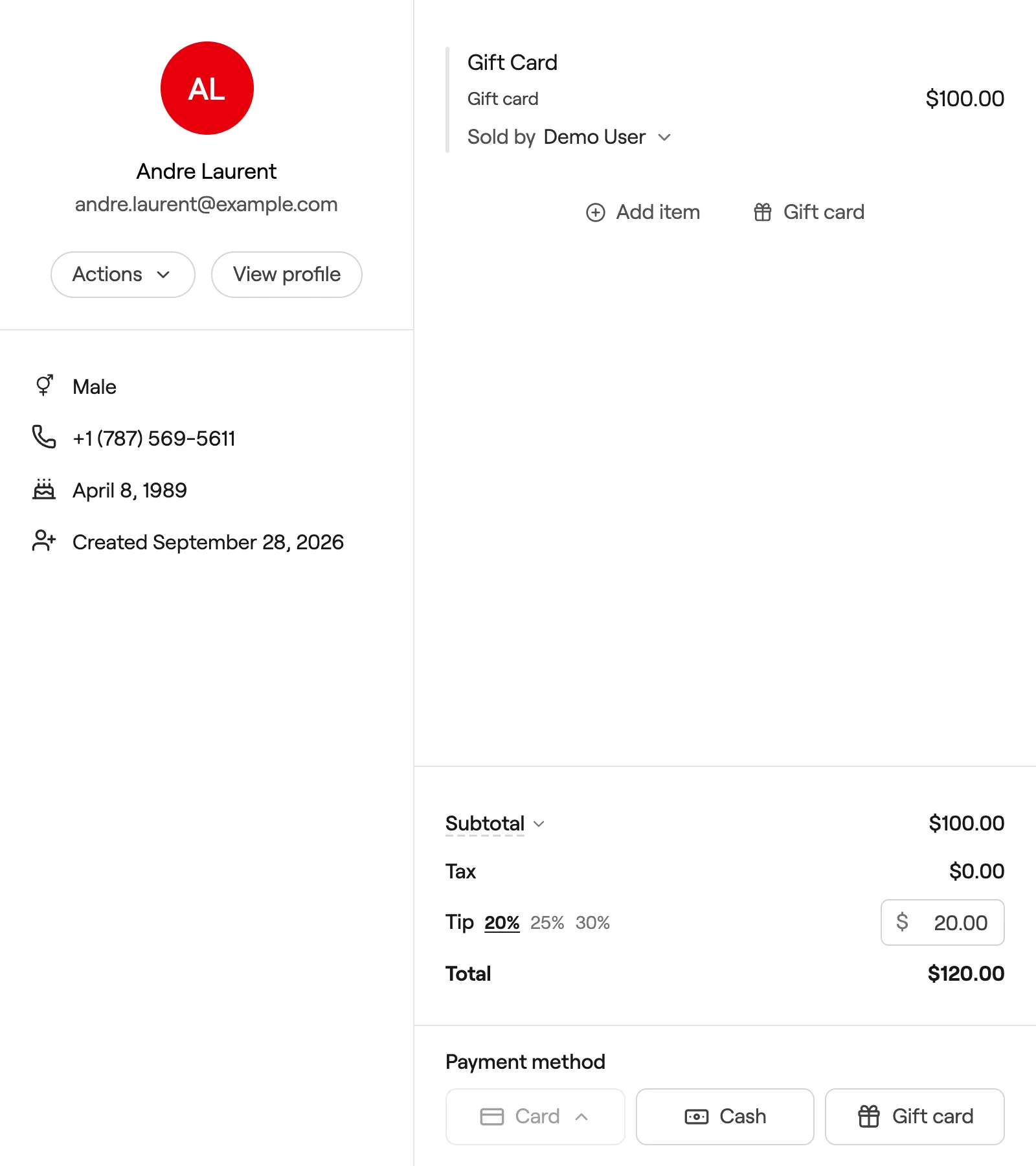Image resolution: width=1036 pixels, height=1166 pixels.
Task: Click the $120.00 total amount
Action: [965, 974]
